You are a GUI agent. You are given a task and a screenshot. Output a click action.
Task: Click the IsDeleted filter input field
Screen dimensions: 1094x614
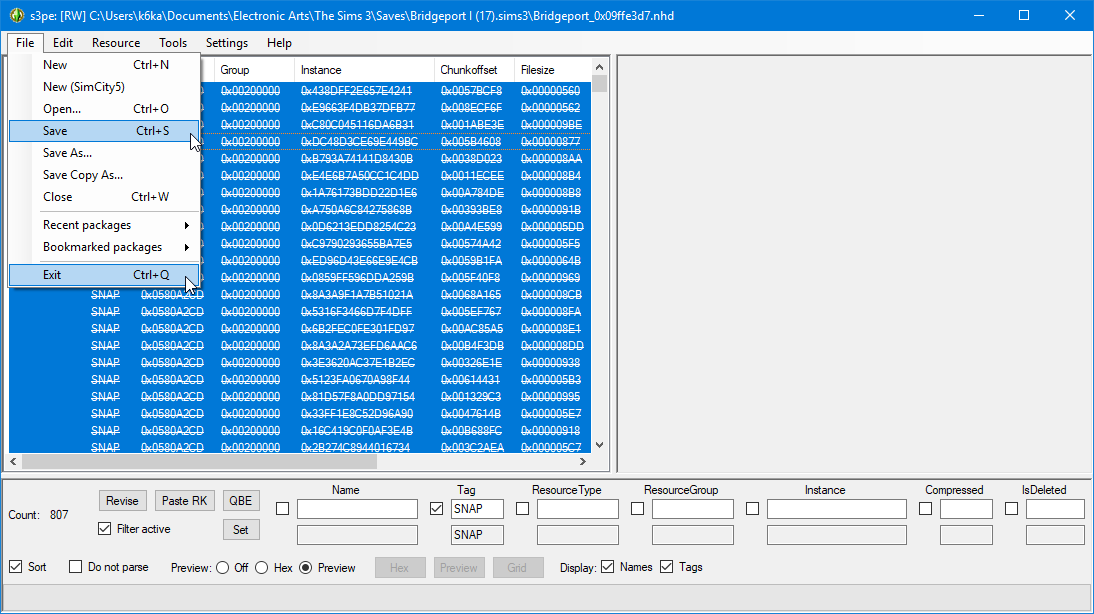click(1055, 509)
